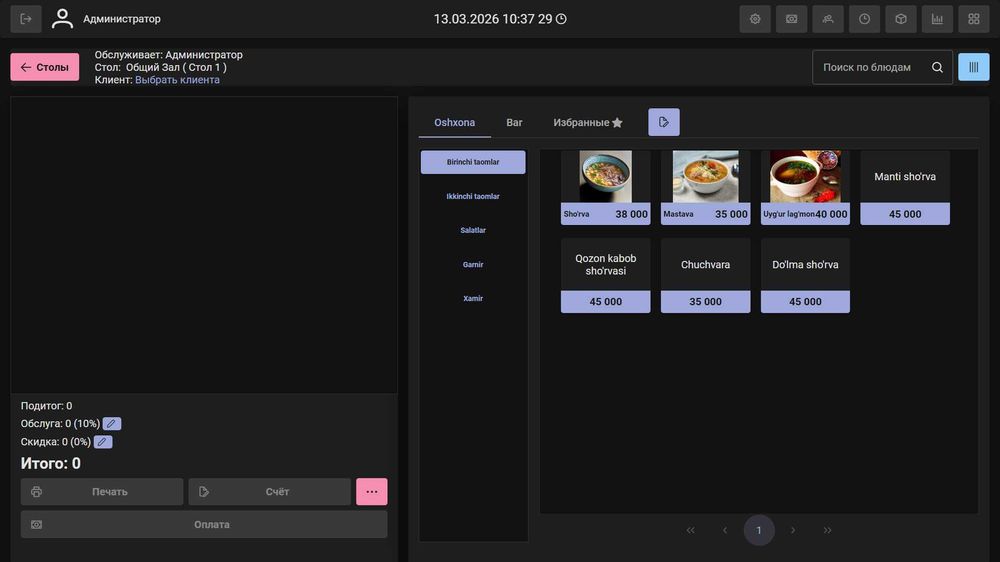Click the printer icon on Печать
The height and width of the screenshot is (562, 1000).
pos(36,492)
